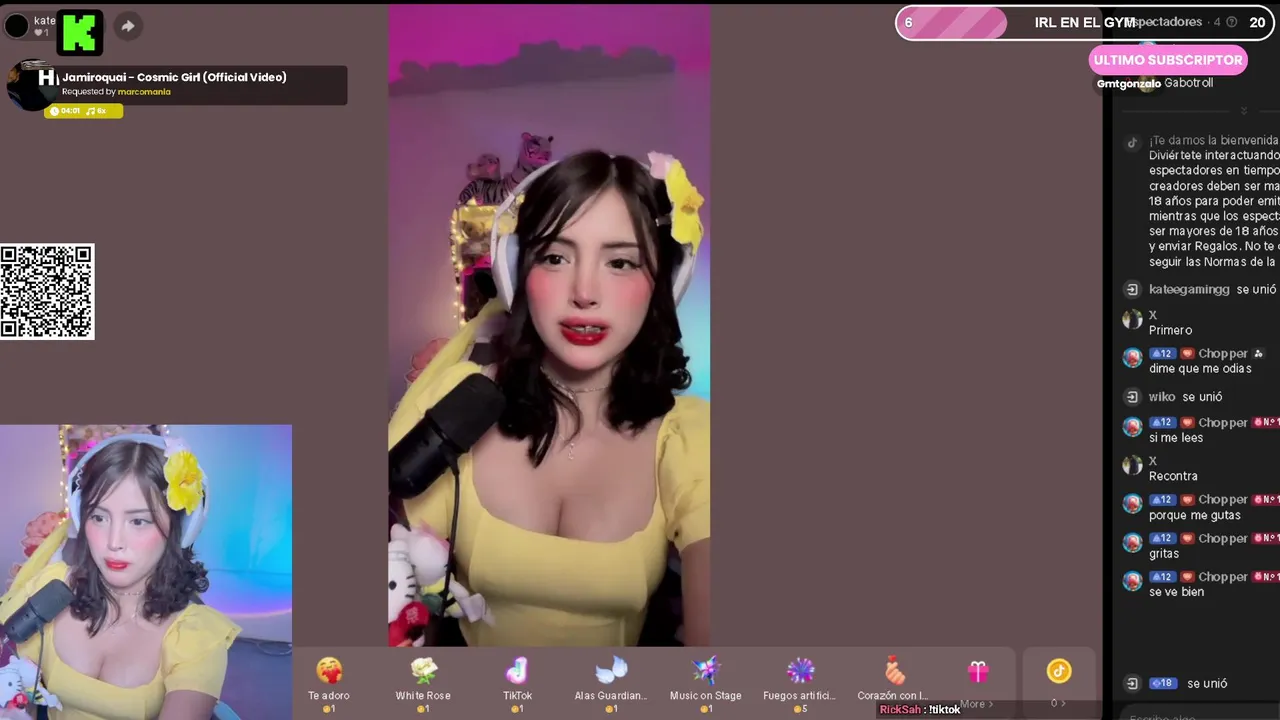Open Chopper's avatar beside the 'gritas' message
This screenshot has width=1280, height=720.
pos(1132,543)
